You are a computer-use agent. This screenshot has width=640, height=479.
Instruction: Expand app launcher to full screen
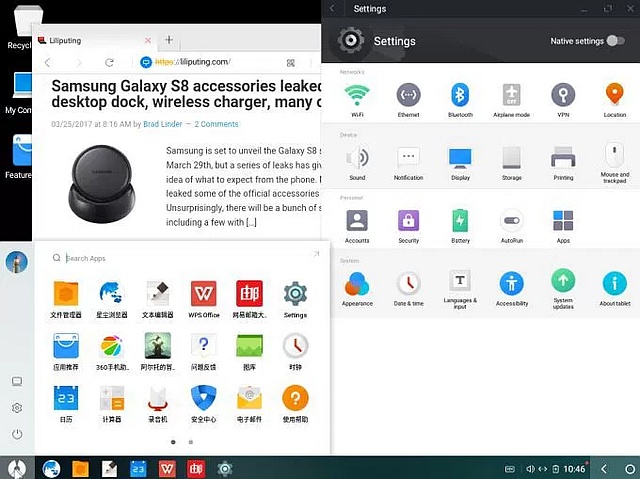tap(316, 255)
